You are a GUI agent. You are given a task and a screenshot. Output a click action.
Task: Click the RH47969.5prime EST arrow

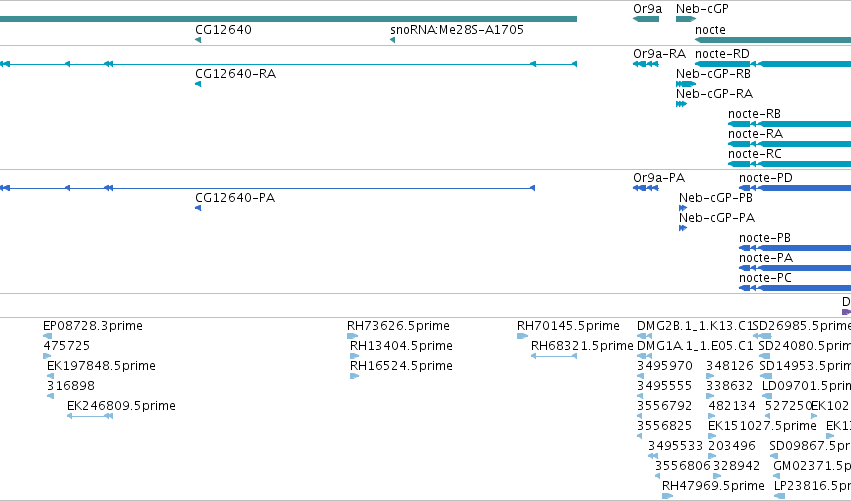coord(668,496)
